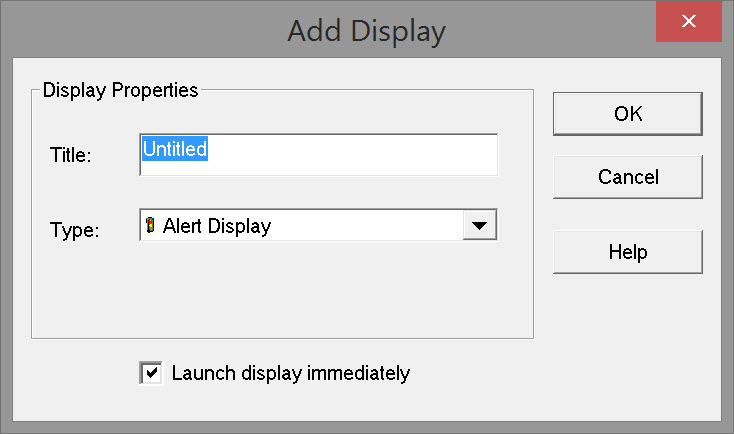Select the "Alert Display" text in Type
734x434 pixels.
pyautogui.click(x=217, y=226)
